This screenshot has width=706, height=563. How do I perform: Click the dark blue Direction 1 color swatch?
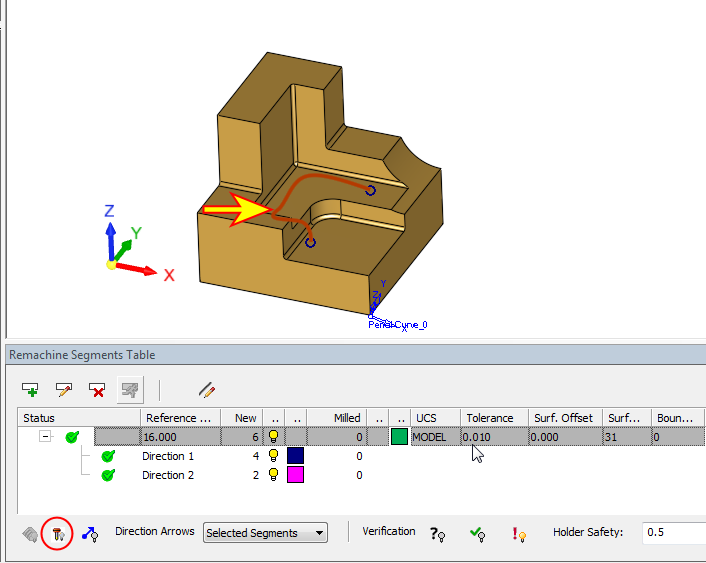point(296,456)
